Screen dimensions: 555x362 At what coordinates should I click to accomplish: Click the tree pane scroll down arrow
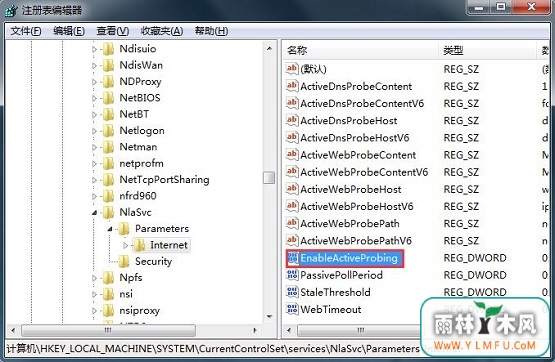(269, 316)
